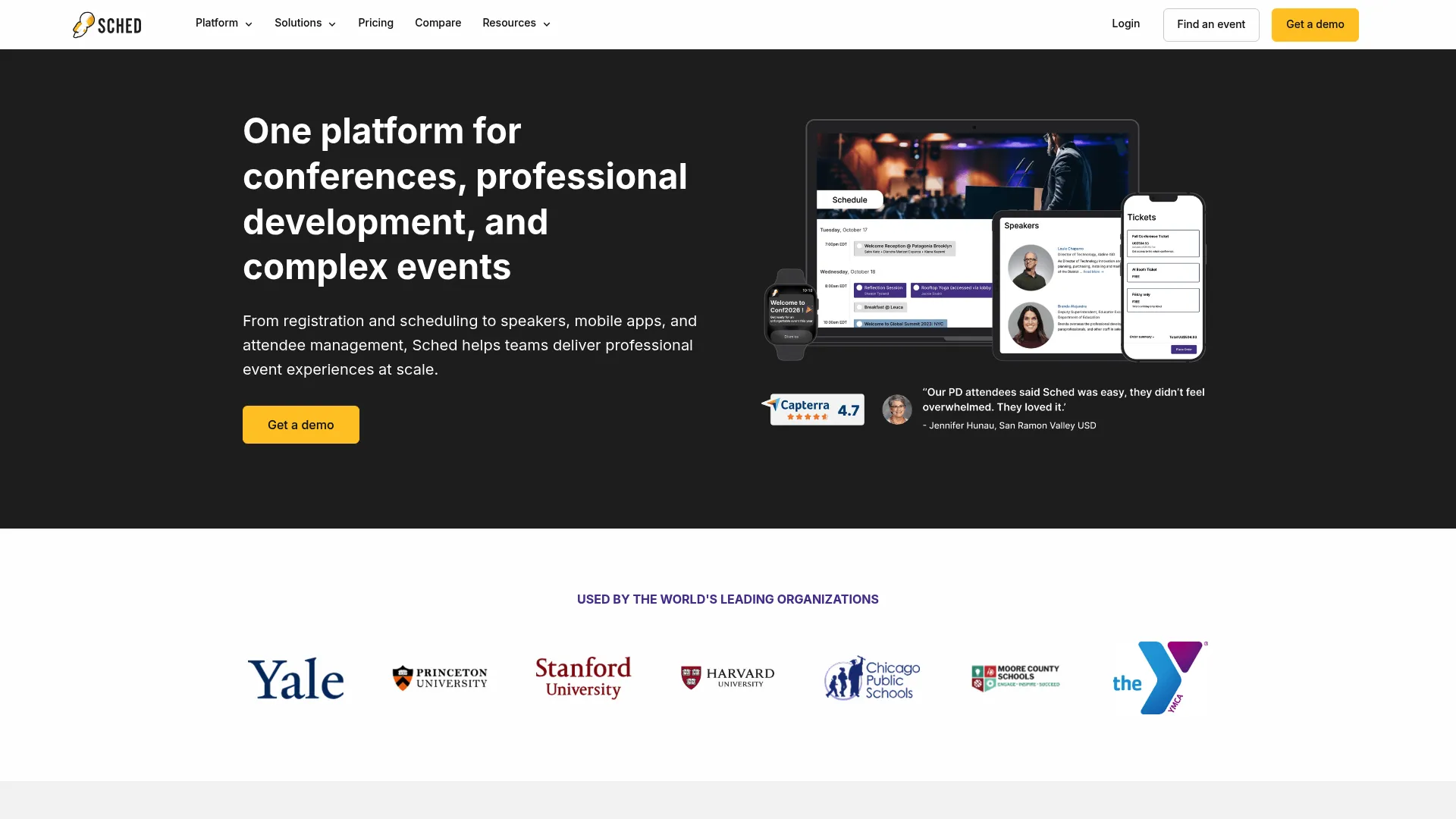This screenshot has height=819, width=1456.
Task: Click the phone Tickets screen mockup
Action: 1163,277
